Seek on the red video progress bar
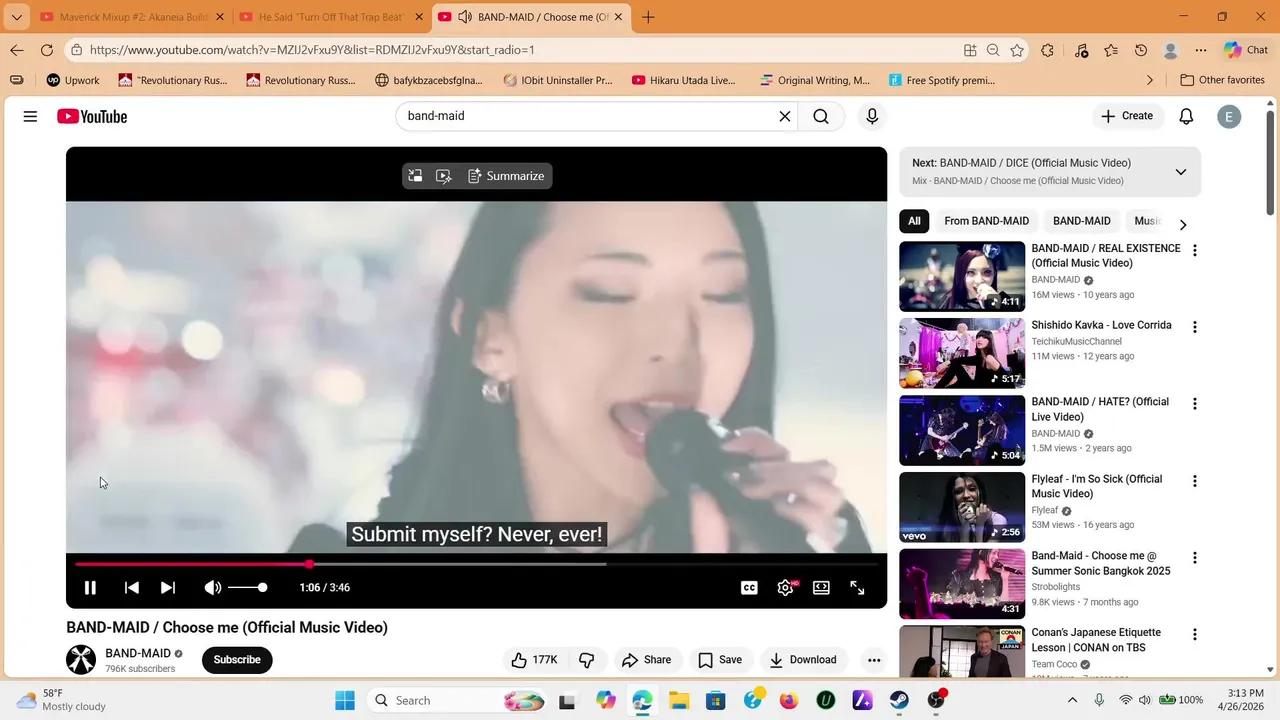1280x720 pixels. tap(477, 564)
